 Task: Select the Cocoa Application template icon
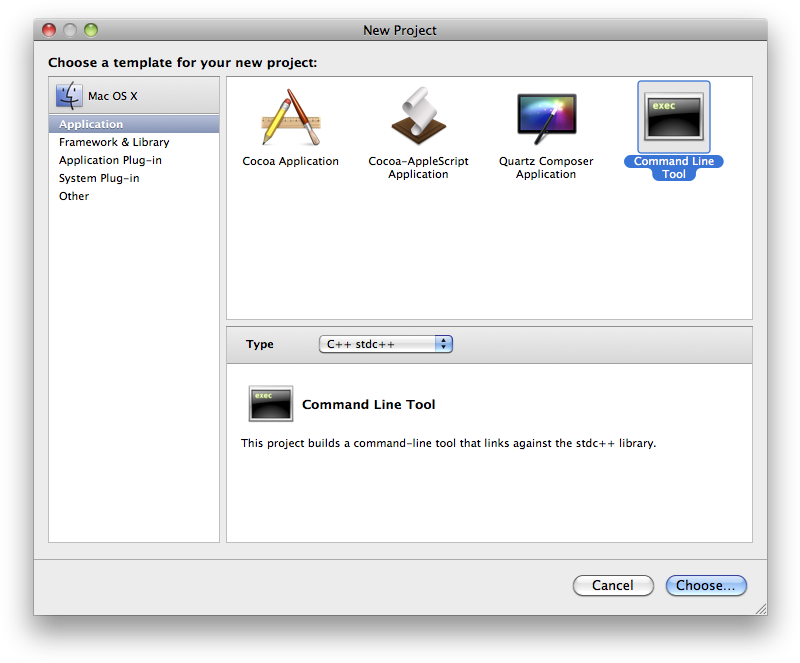[291, 117]
